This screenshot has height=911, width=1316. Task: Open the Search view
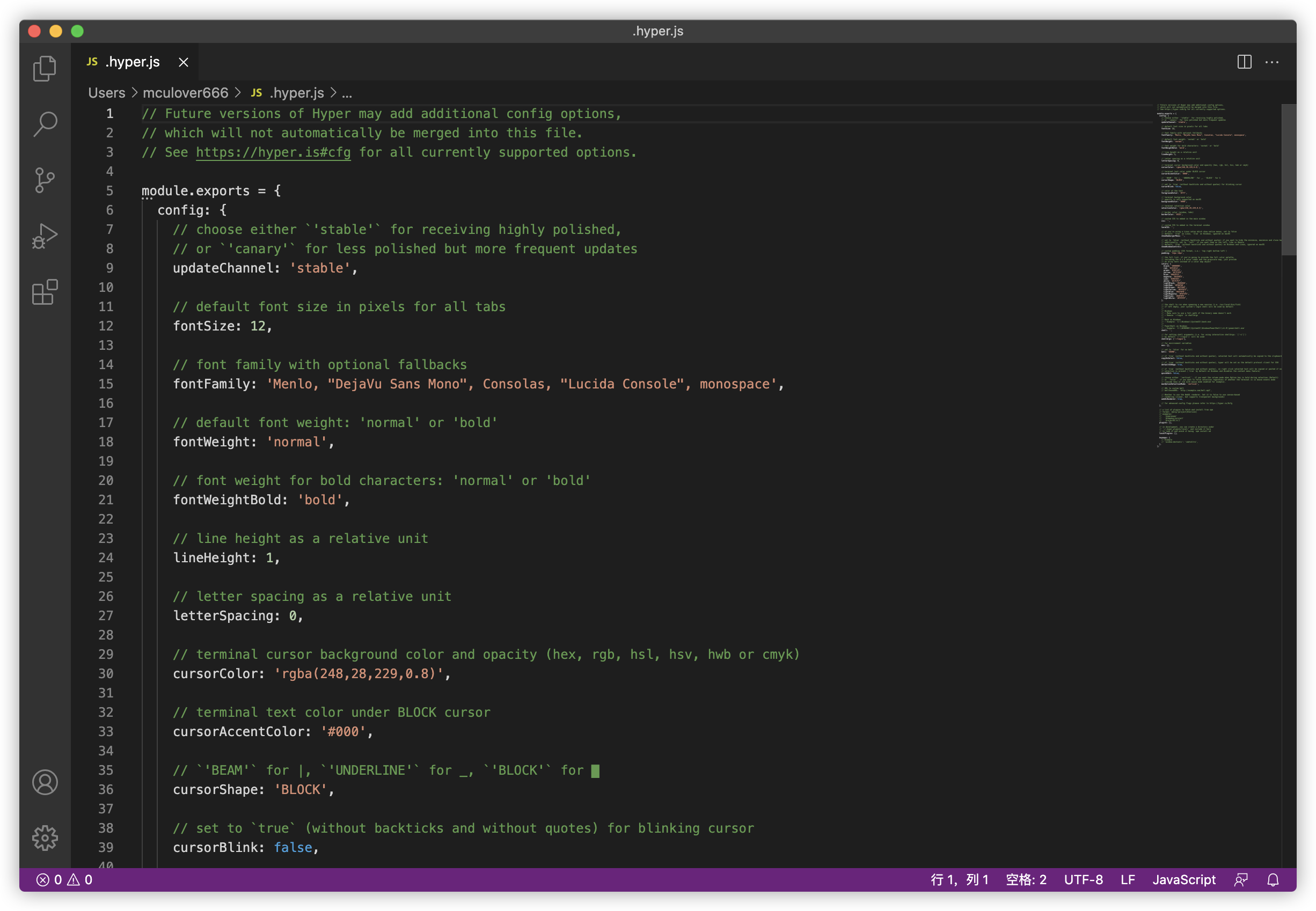point(45,124)
